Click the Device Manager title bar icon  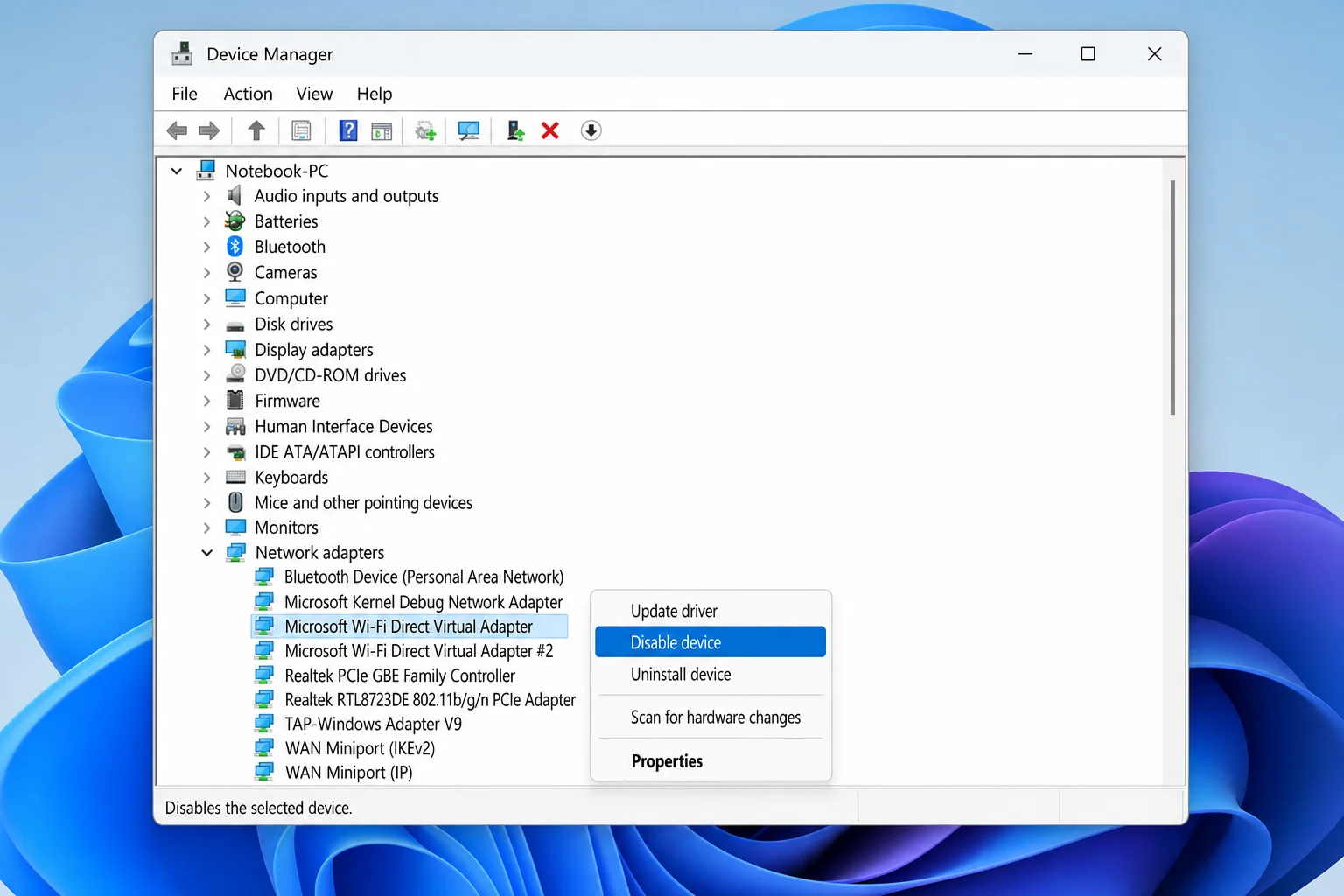182,54
